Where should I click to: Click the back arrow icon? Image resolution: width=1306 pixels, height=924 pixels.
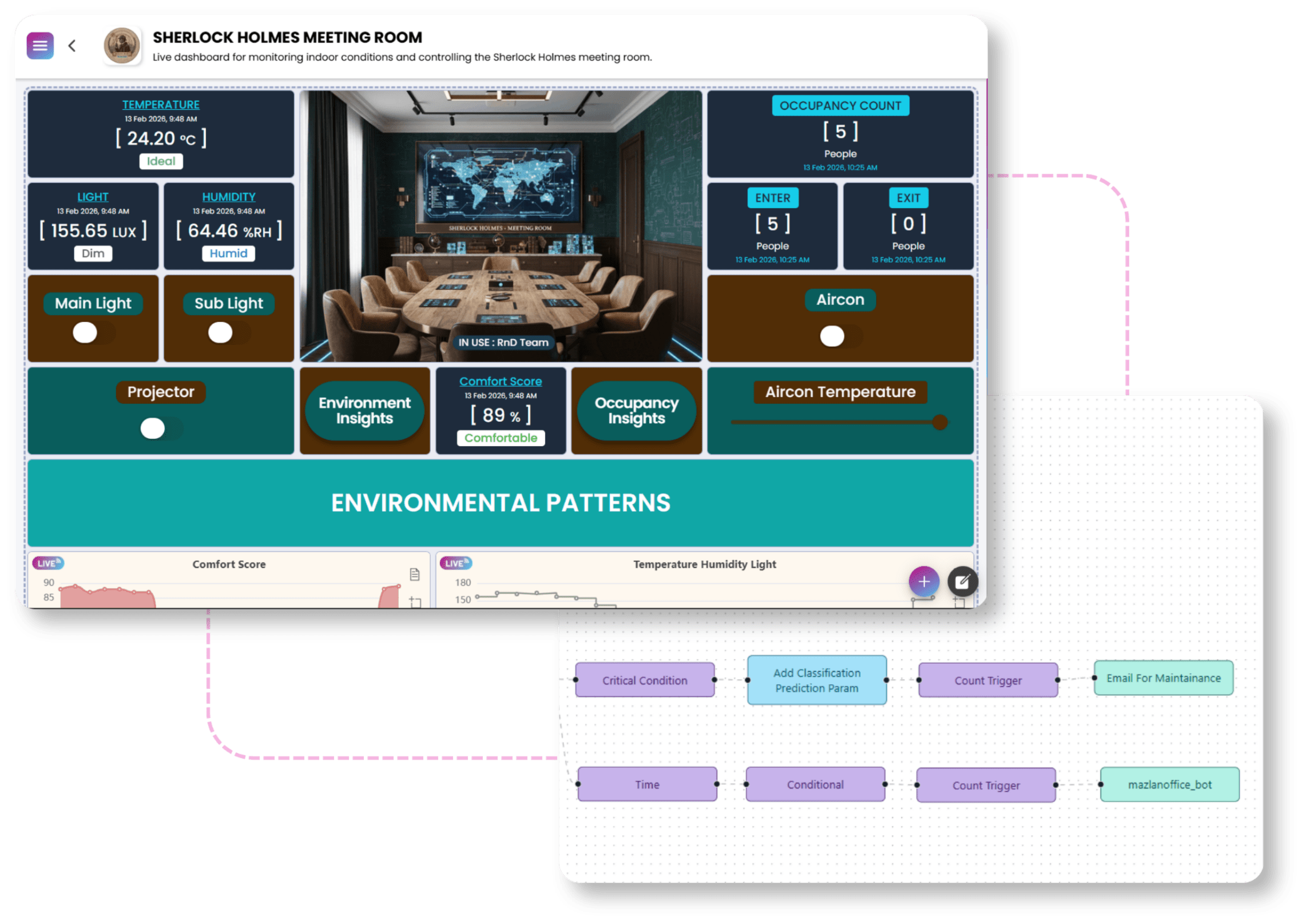point(72,46)
